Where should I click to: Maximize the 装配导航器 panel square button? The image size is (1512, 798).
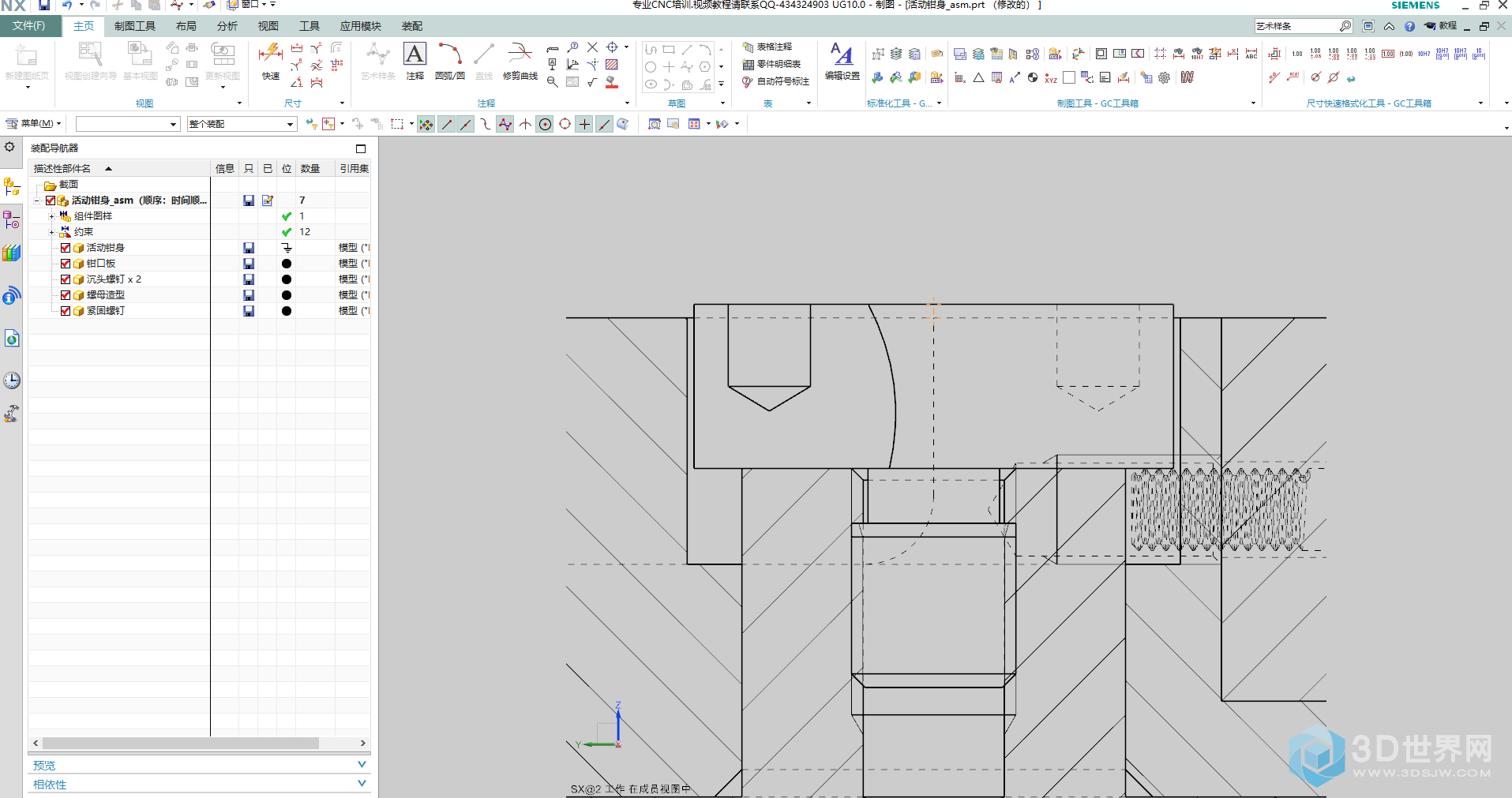click(x=361, y=148)
